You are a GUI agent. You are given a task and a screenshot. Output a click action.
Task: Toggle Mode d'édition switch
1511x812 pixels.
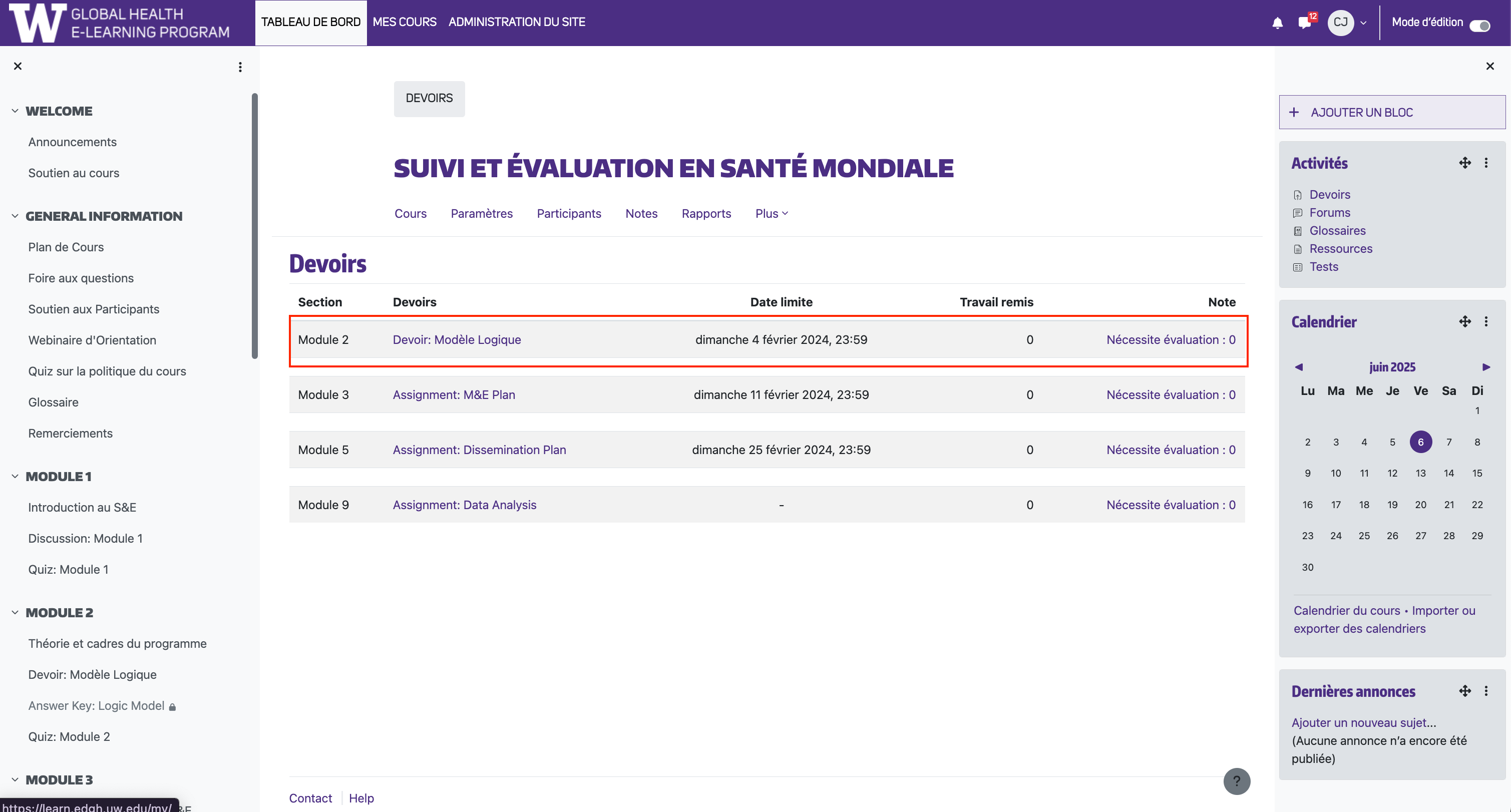tap(1479, 25)
